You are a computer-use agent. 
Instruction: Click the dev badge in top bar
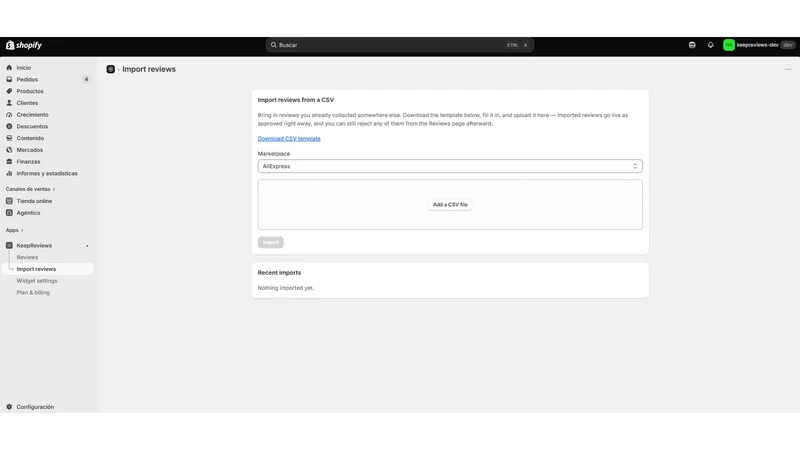coord(788,45)
